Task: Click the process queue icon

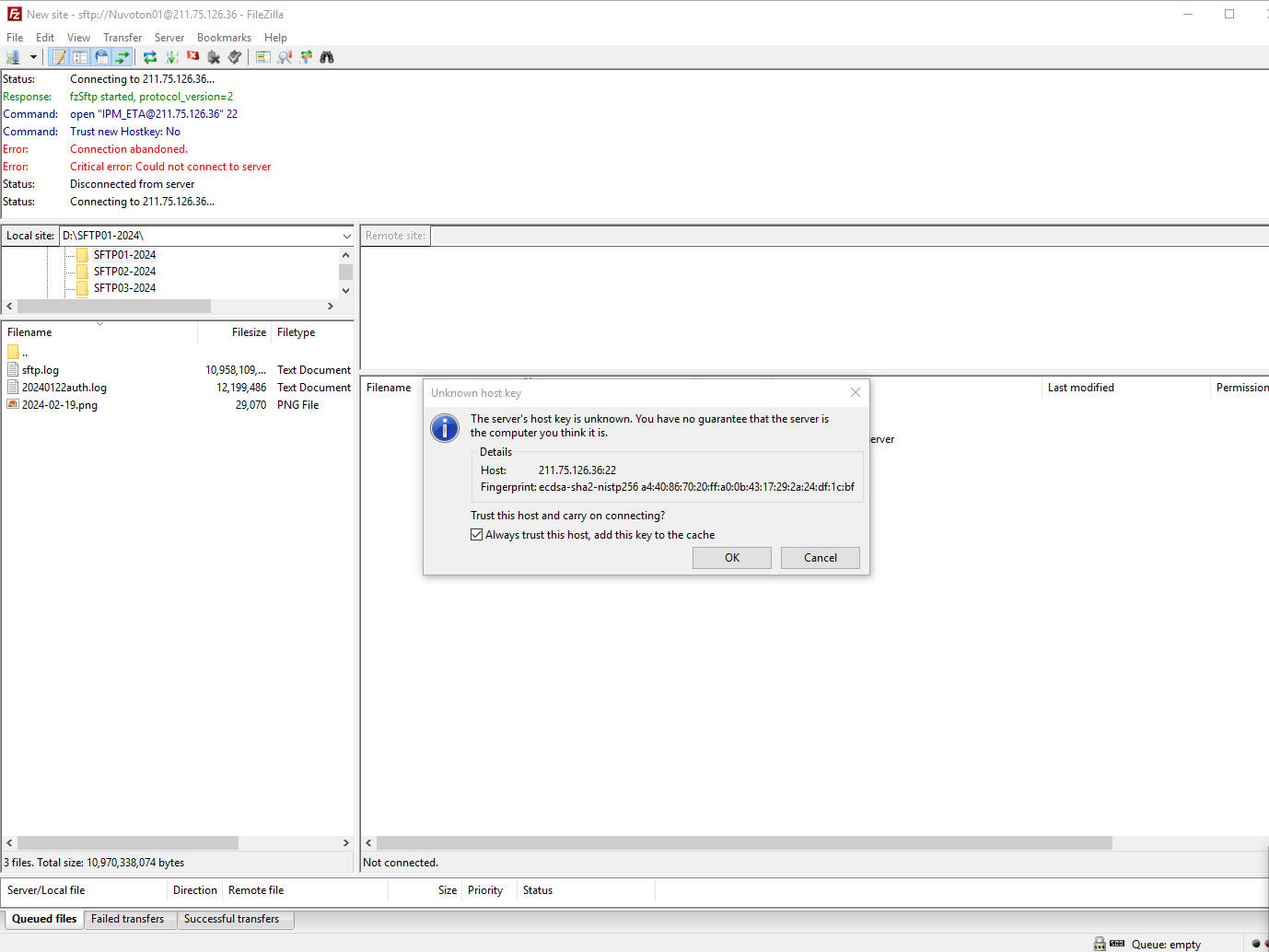Action: 172,57
